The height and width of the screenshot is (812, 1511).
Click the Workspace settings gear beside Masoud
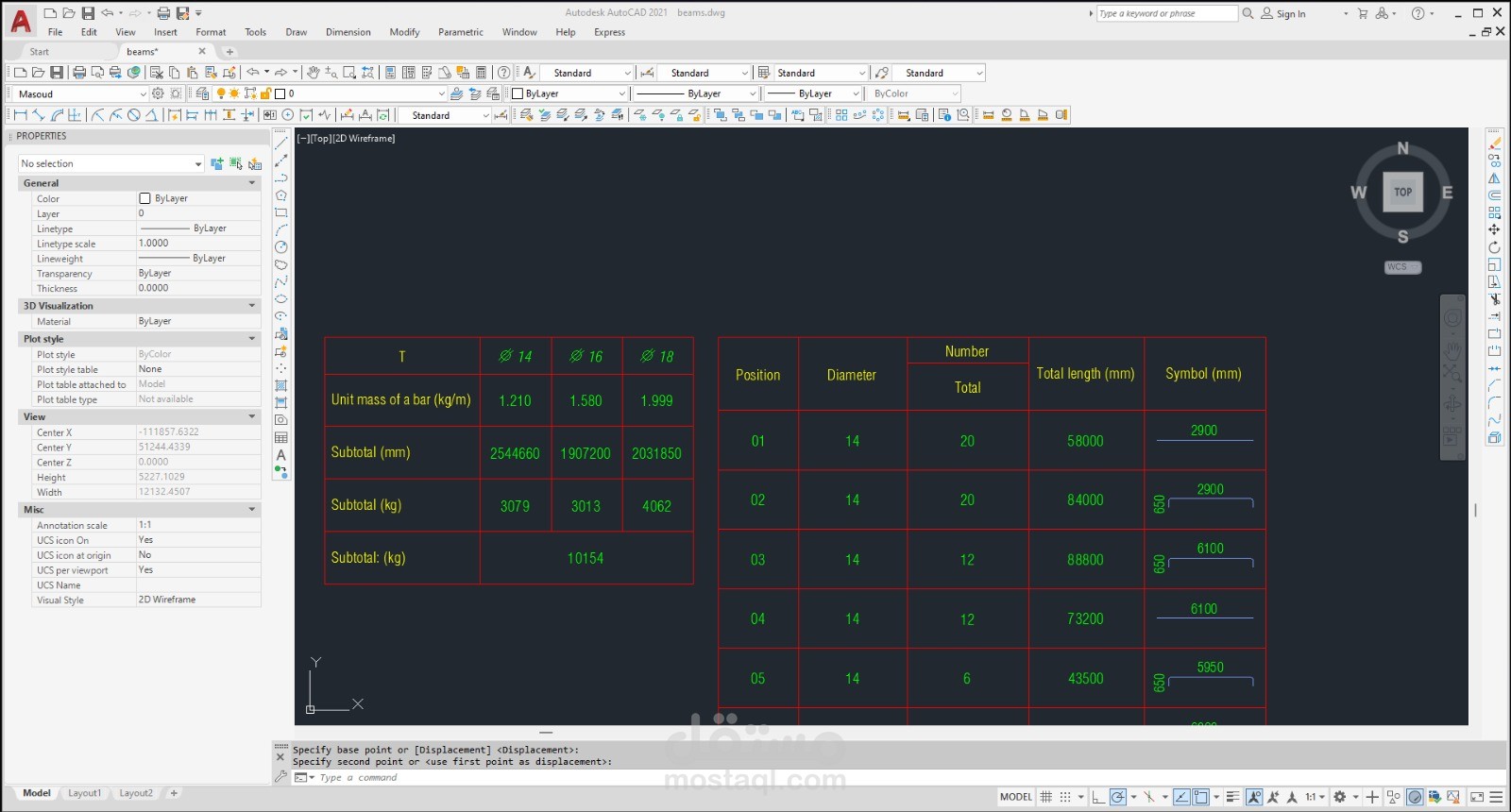pos(158,93)
